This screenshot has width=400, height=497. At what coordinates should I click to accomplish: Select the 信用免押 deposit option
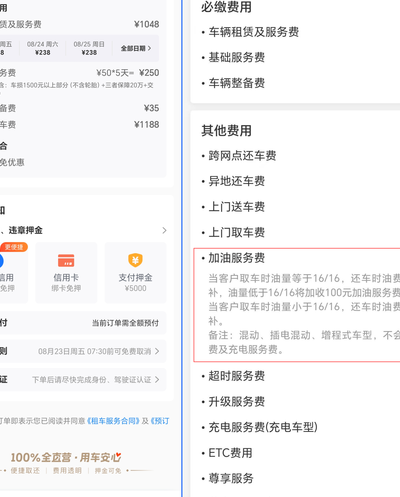coord(14,273)
